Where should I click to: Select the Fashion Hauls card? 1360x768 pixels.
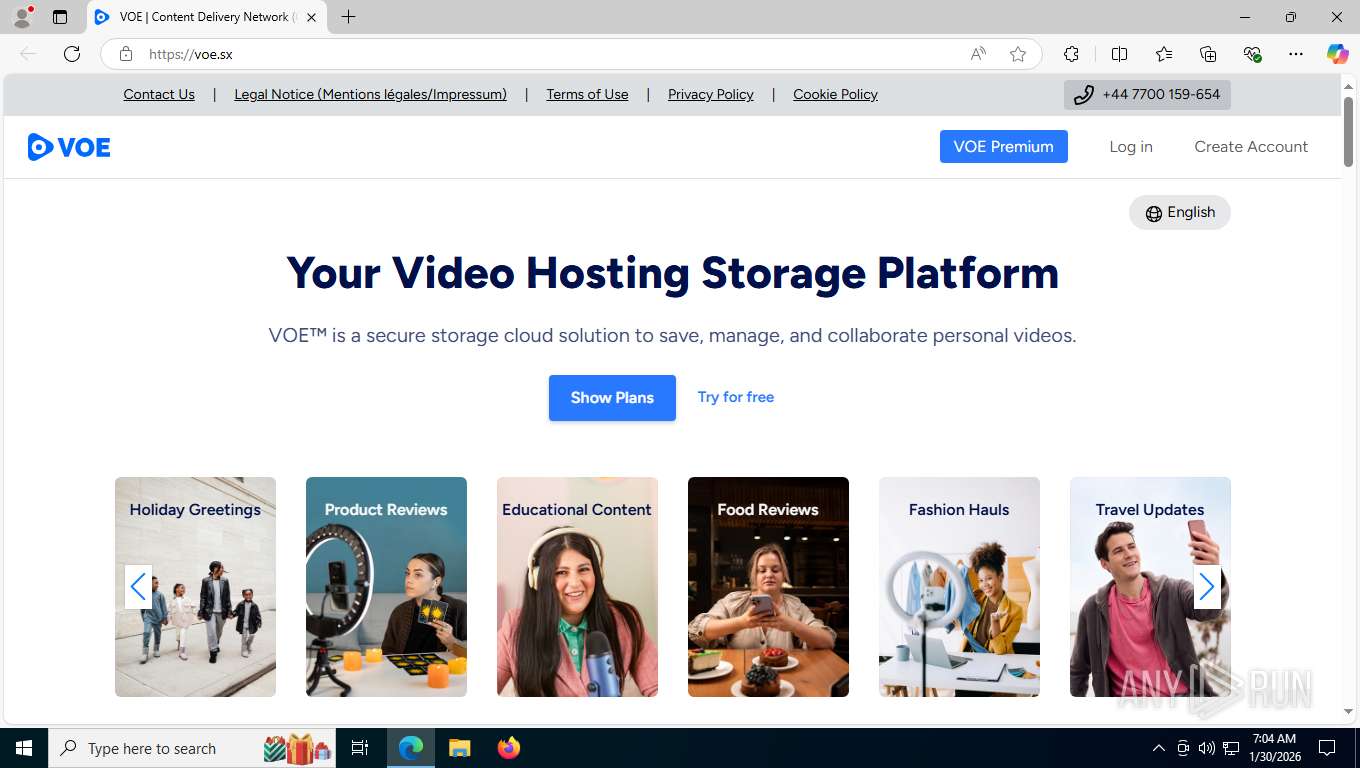(x=959, y=587)
